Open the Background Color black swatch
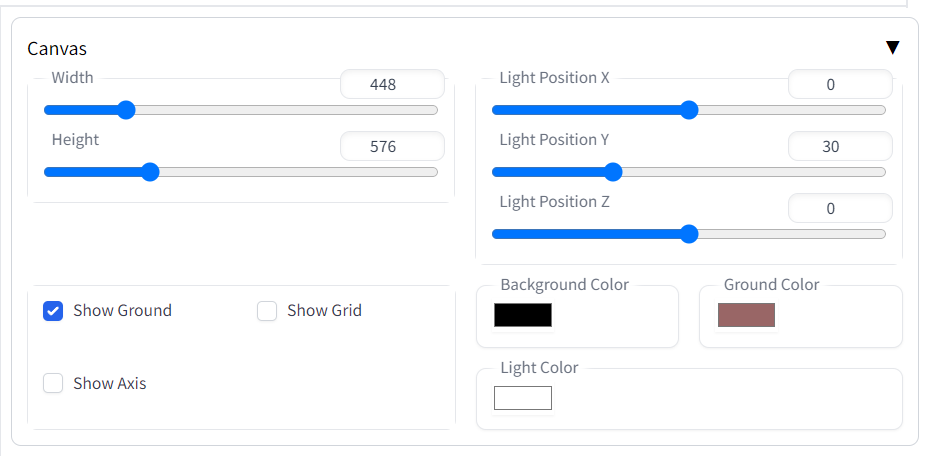The width and height of the screenshot is (928, 456). pos(523,315)
